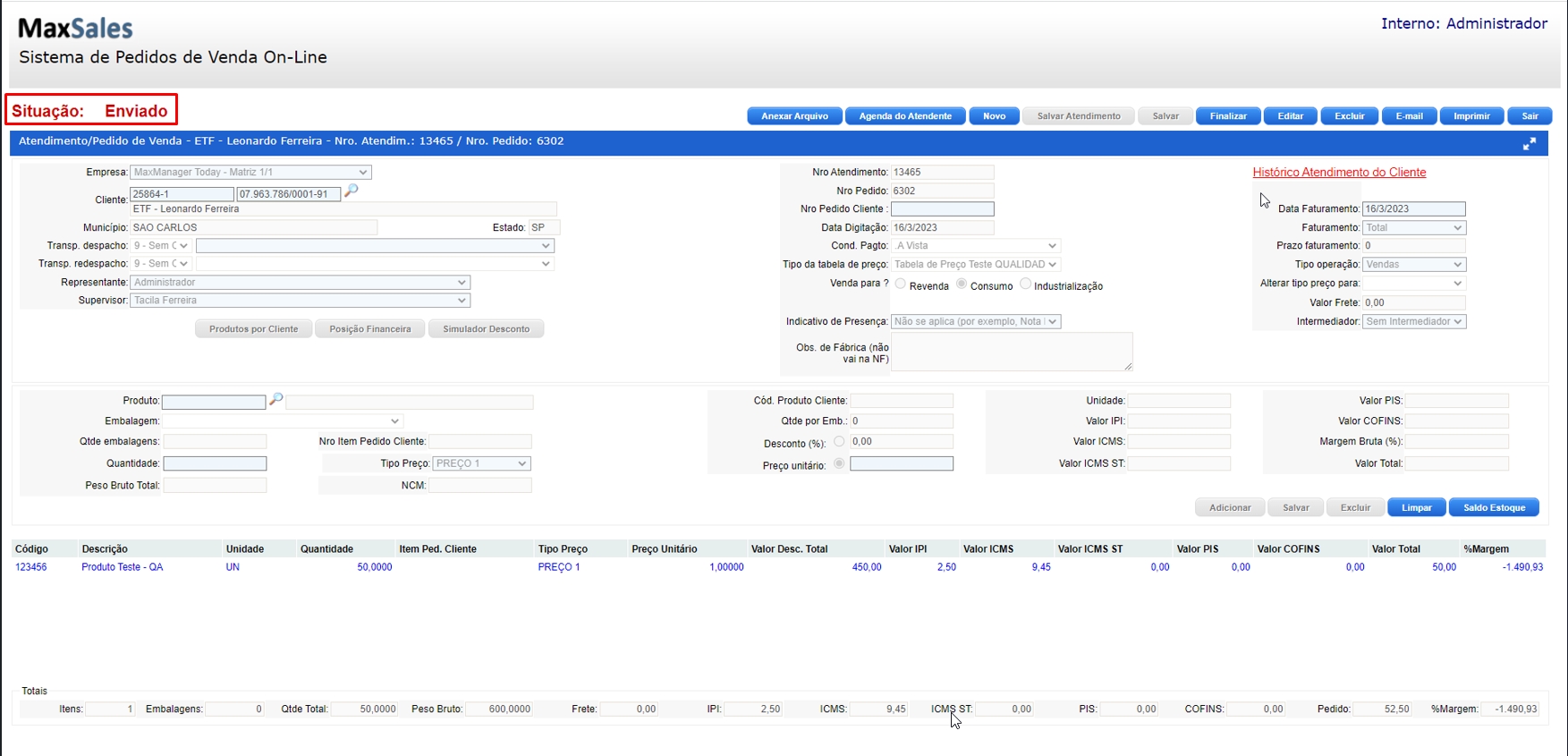
Task: Open the Transp. redespacho code dropdown
Action: [x=161, y=264]
